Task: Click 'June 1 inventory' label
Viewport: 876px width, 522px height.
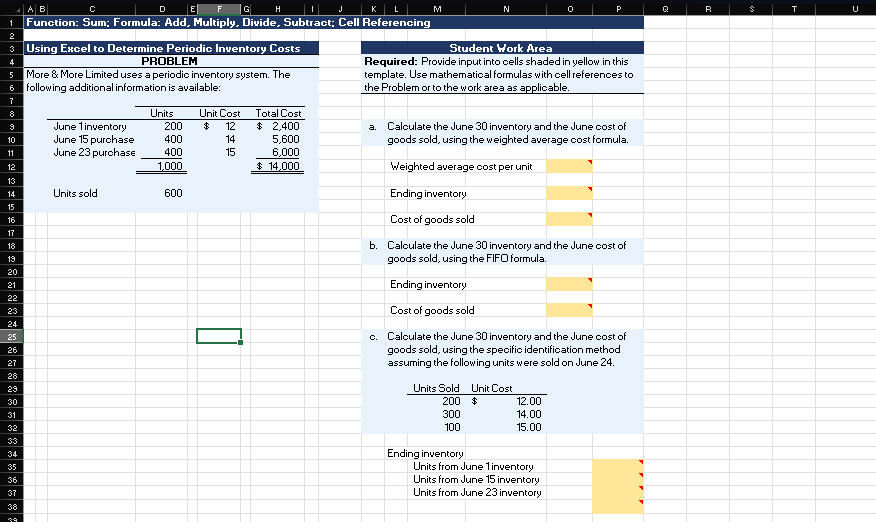Action: pos(90,126)
